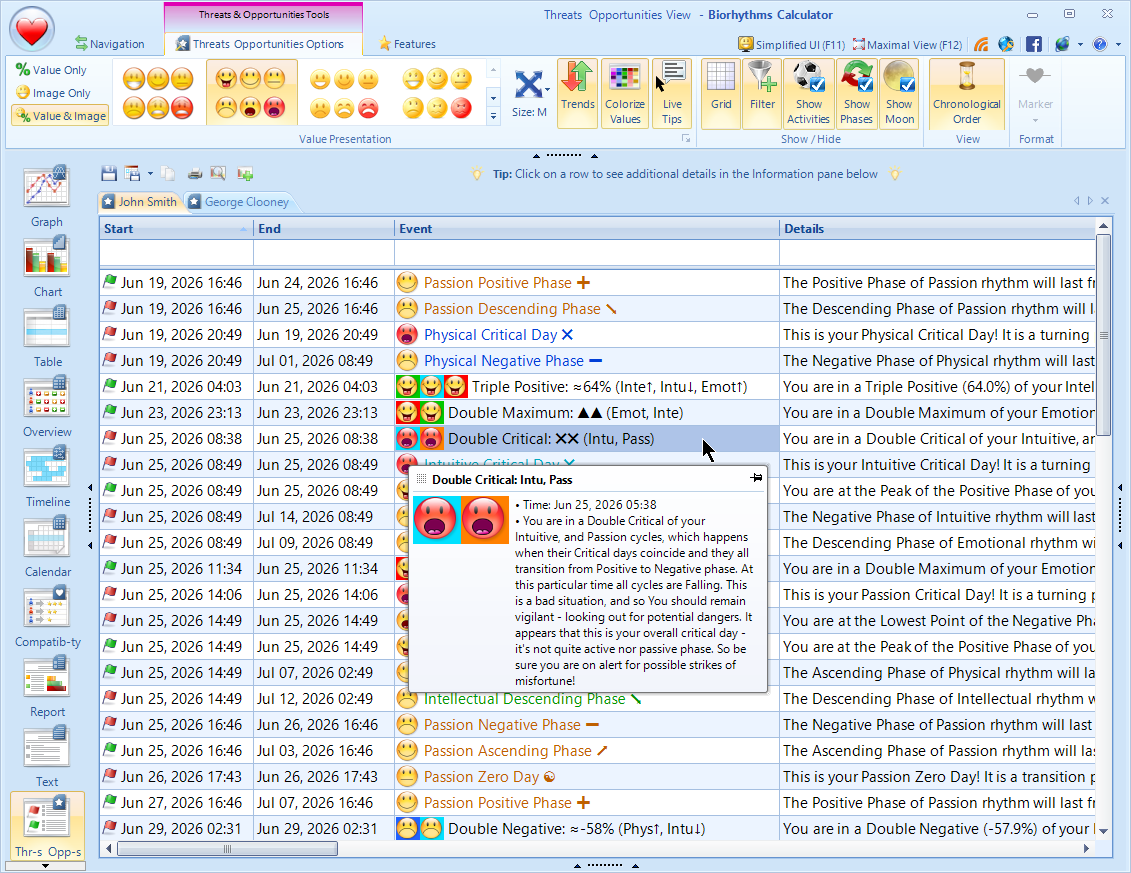Open the Filter tool

(762, 93)
